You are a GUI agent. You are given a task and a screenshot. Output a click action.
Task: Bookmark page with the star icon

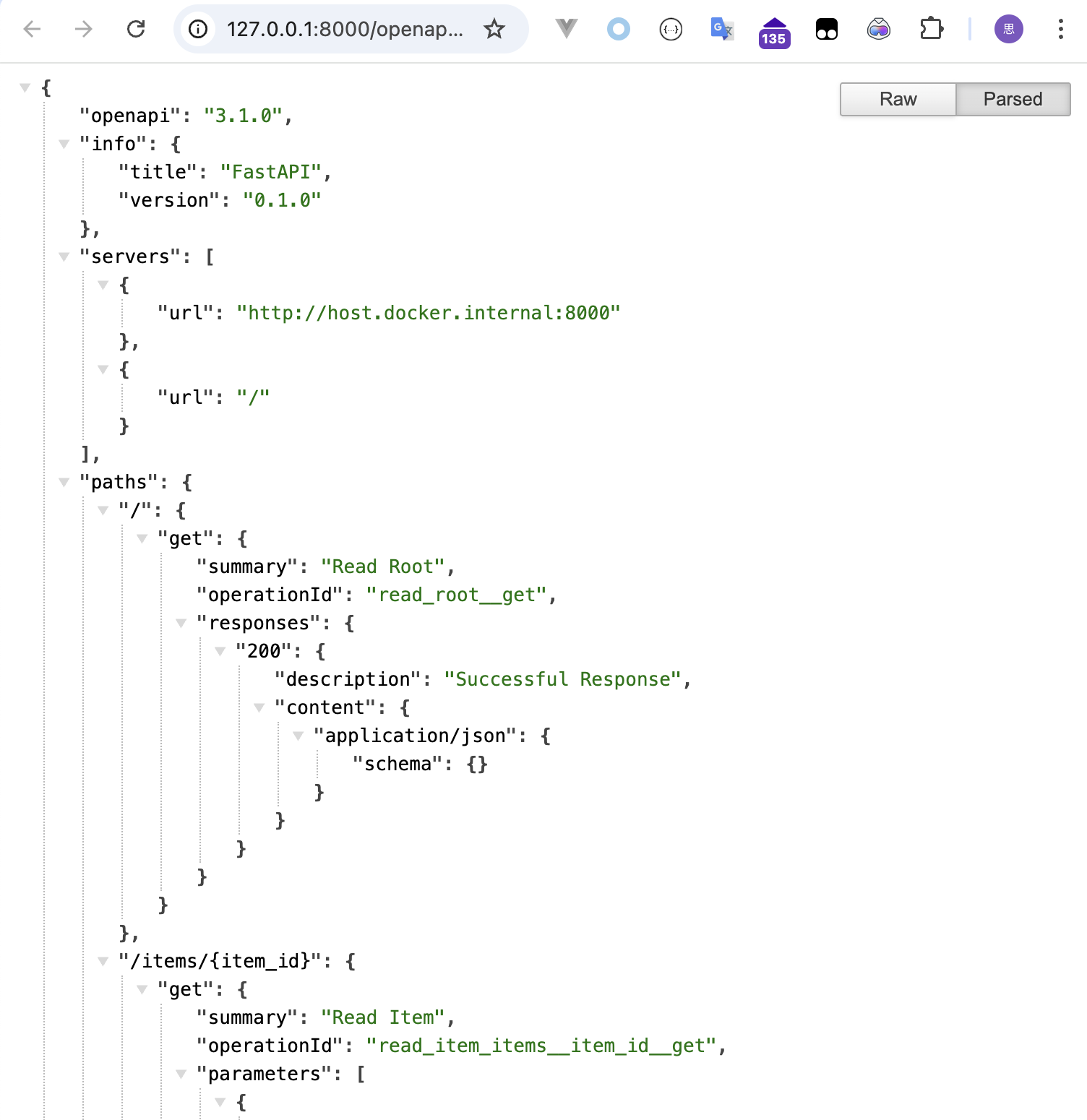tap(494, 29)
